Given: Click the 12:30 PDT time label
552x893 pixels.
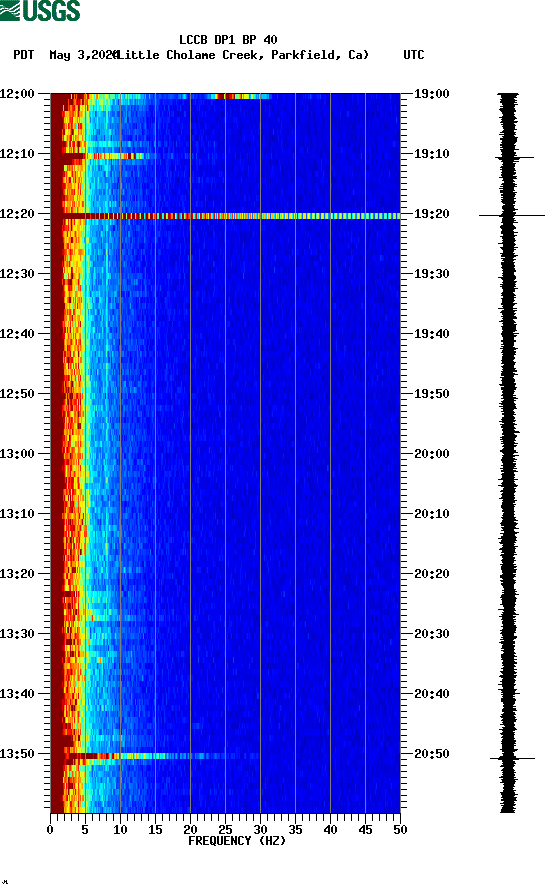Looking at the screenshot, I should (17, 273).
